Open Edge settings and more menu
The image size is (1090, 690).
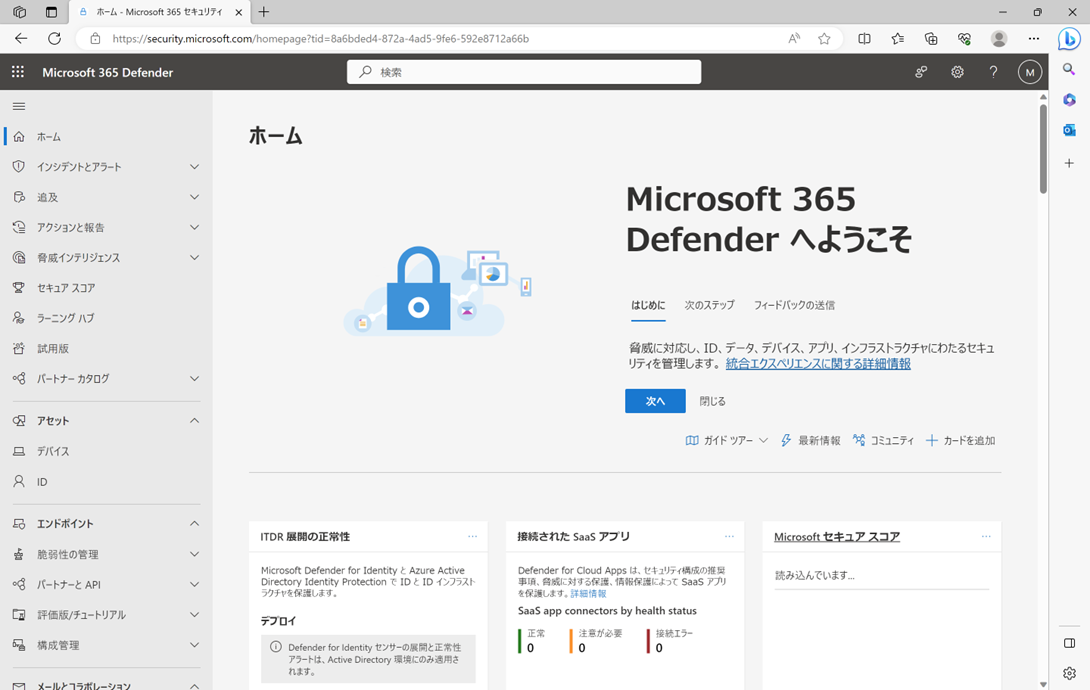(1034, 39)
